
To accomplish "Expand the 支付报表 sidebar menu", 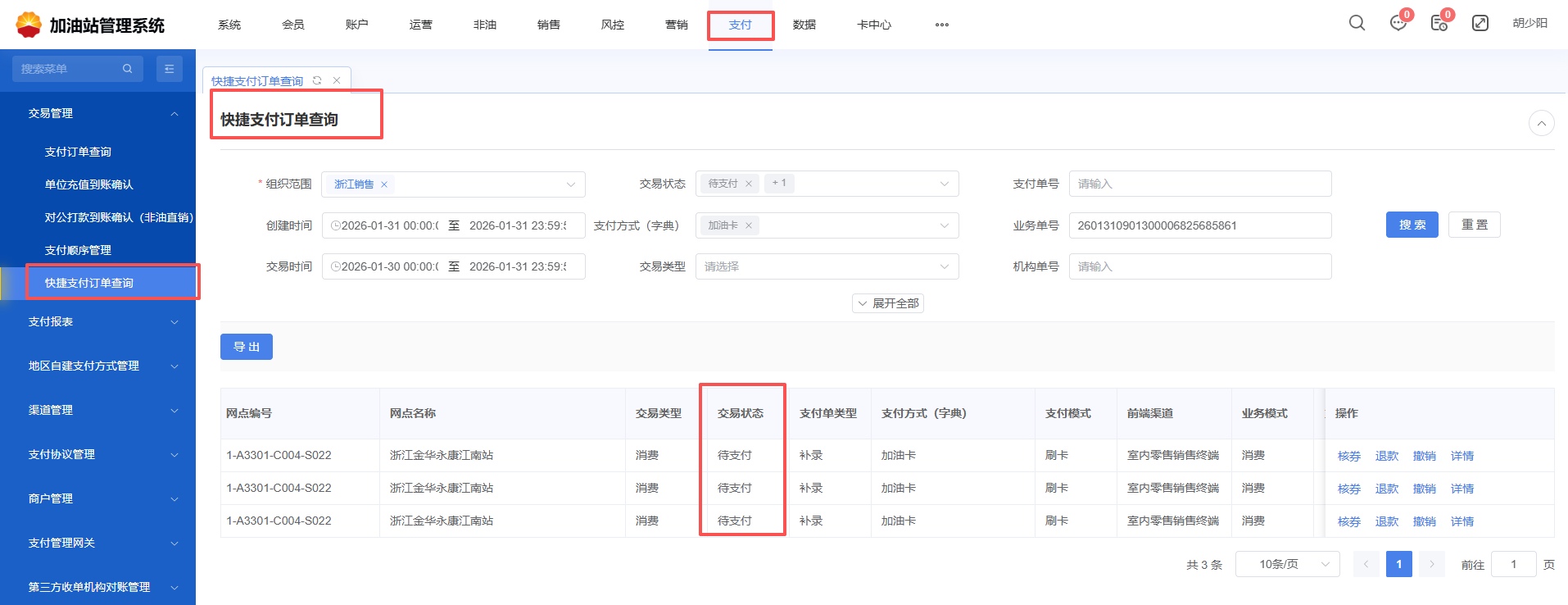I will pyautogui.click(x=102, y=322).
